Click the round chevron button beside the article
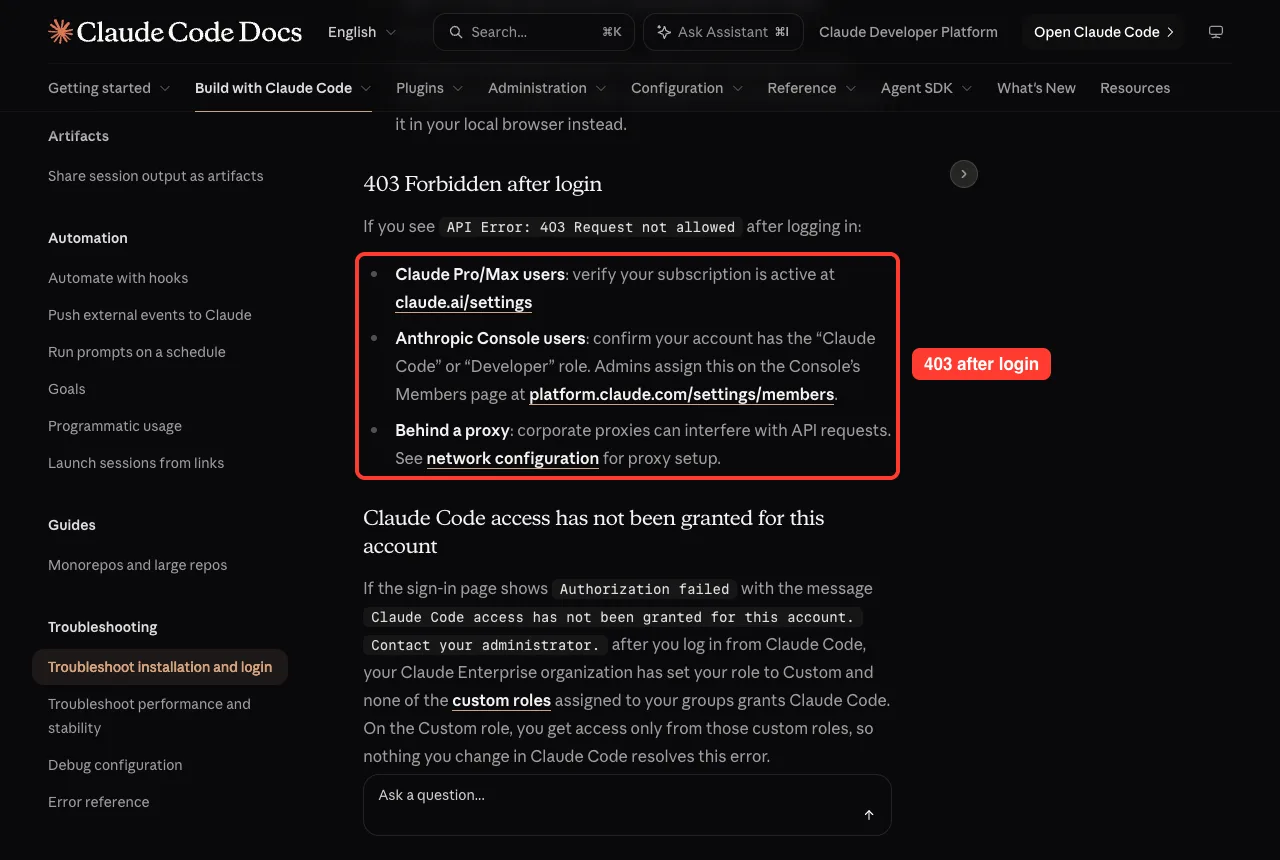The image size is (1280, 860). point(963,174)
